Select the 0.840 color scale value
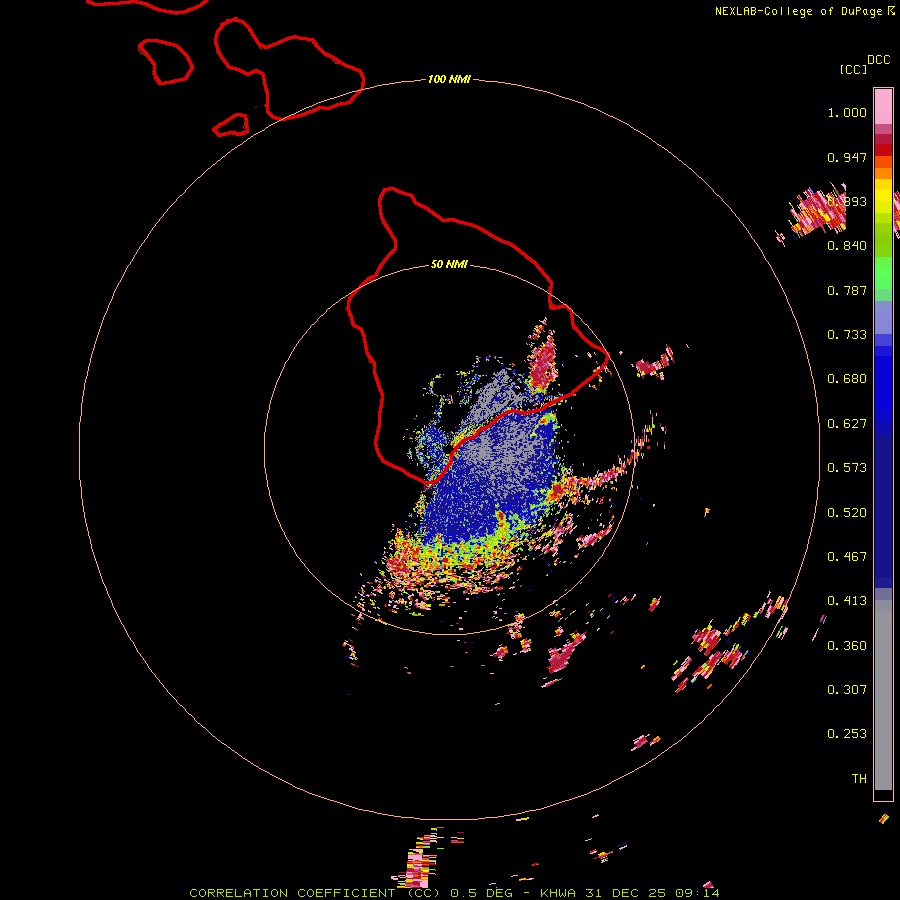900x900 pixels. 847,246
